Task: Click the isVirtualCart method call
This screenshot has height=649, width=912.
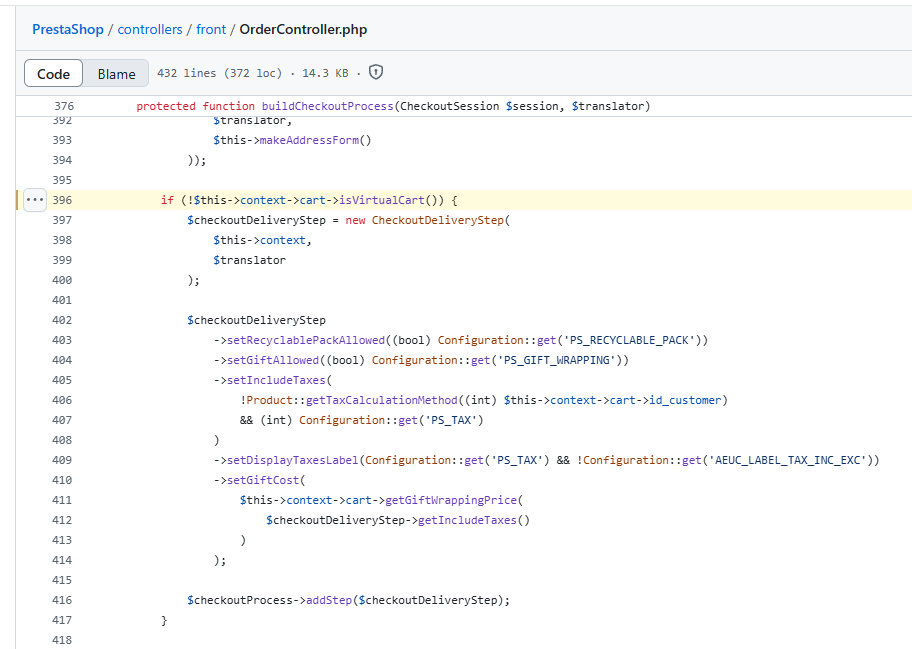Action: pyautogui.click(x=382, y=200)
